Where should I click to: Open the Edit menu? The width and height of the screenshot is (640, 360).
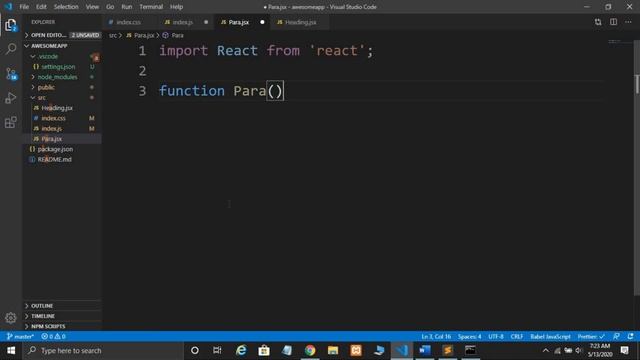pos(41,7)
